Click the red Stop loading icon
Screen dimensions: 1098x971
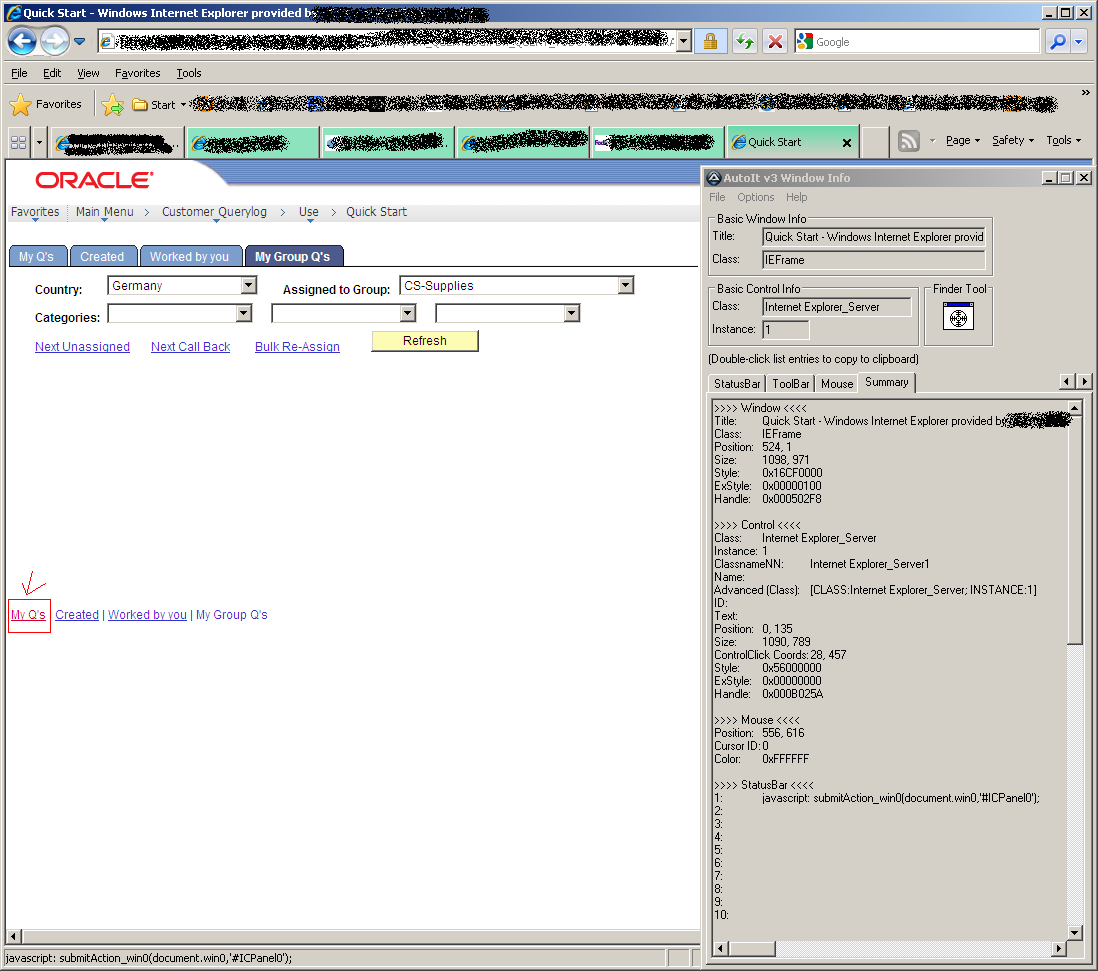pos(774,41)
